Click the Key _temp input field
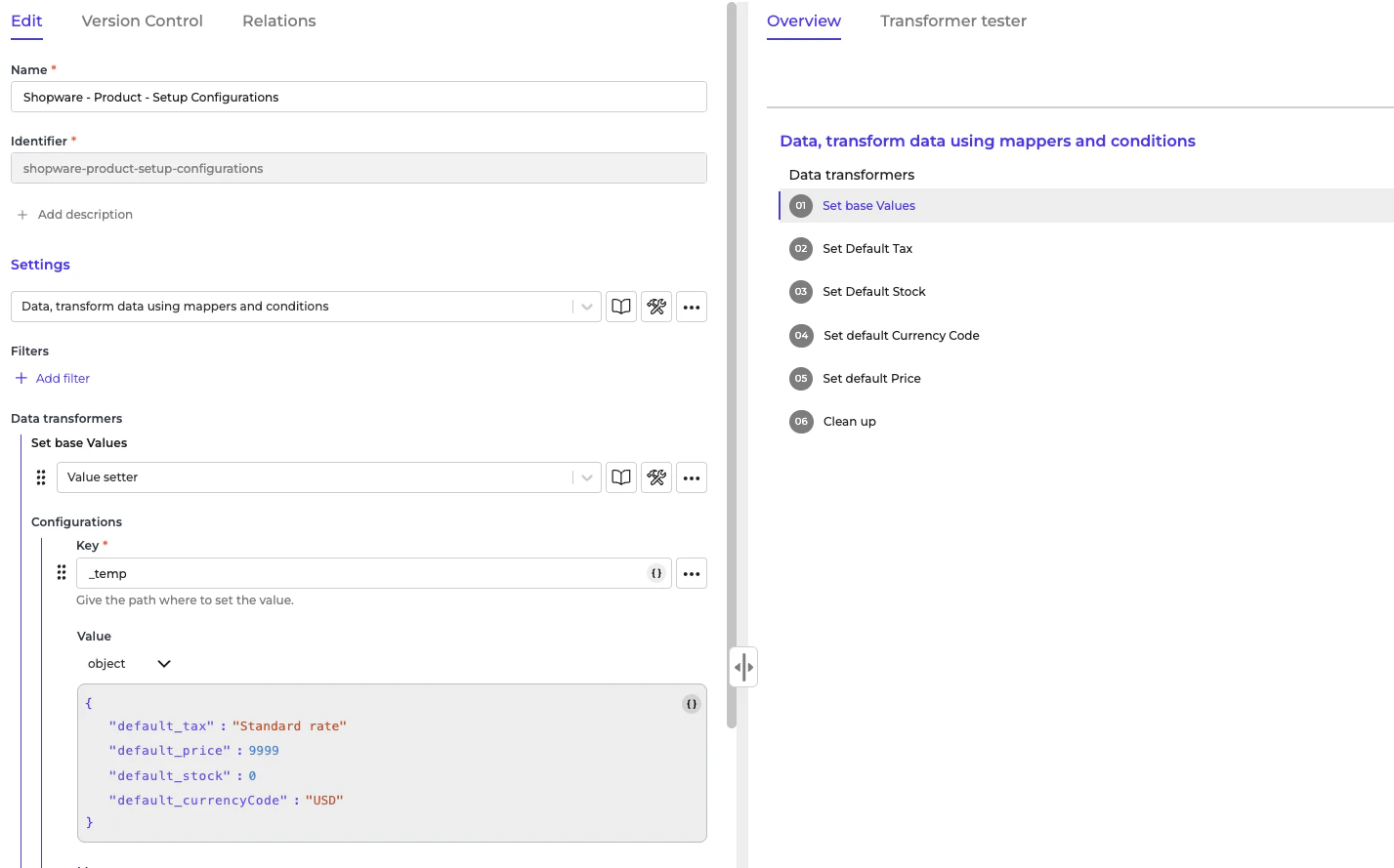 pos(374,573)
